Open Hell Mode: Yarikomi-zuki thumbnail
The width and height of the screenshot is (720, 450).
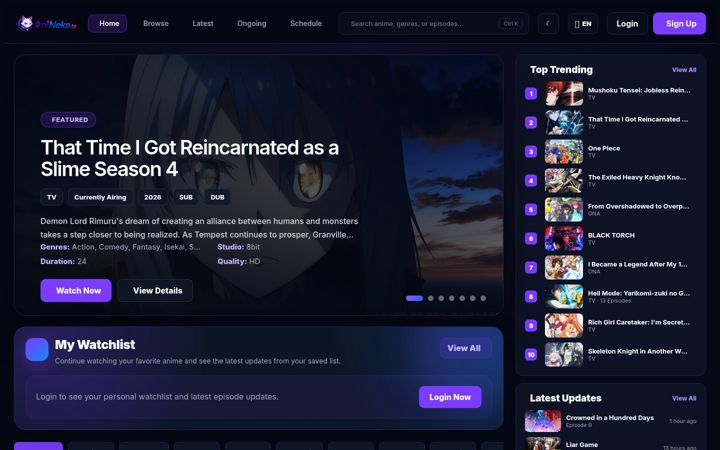pyautogui.click(x=564, y=296)
